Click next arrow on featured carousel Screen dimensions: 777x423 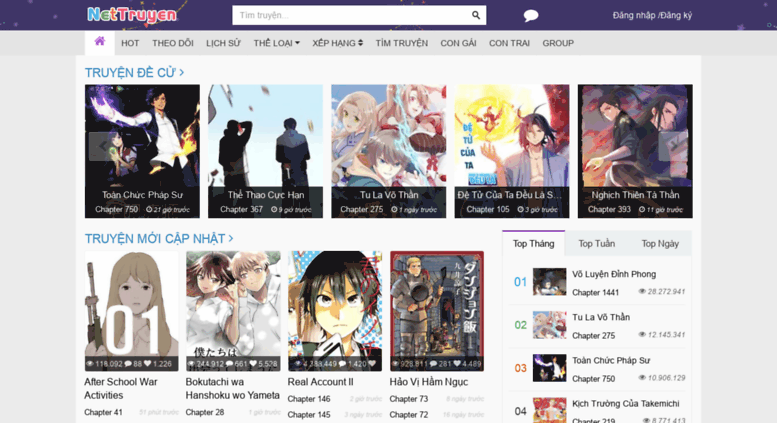674,146
